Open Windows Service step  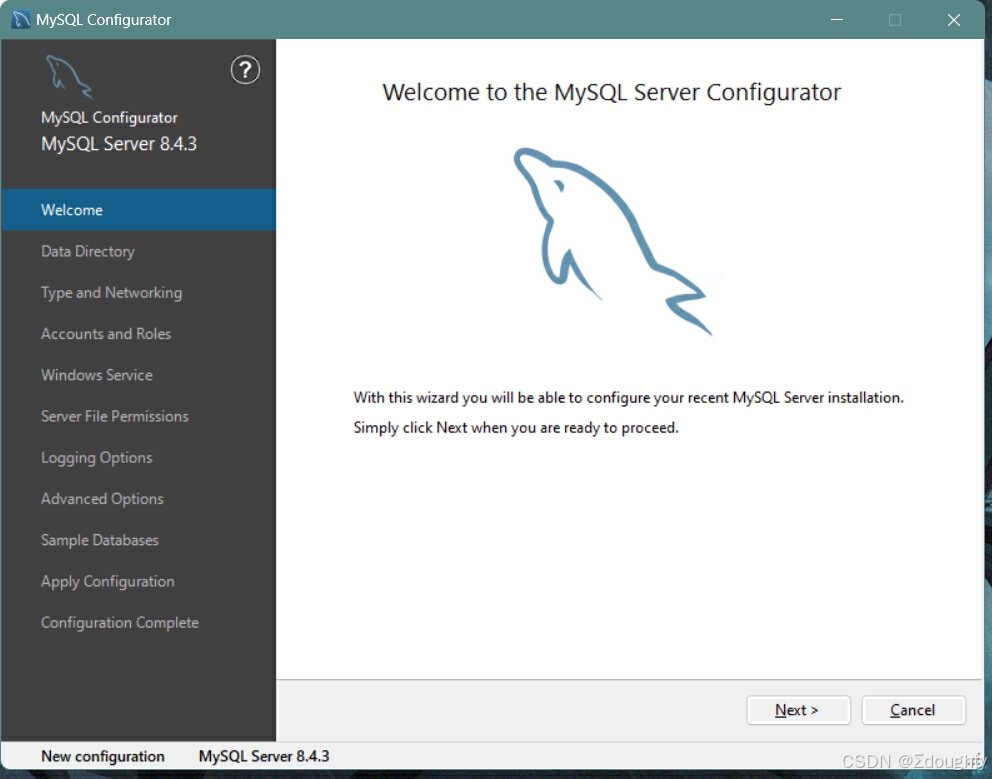pos(139,375)
